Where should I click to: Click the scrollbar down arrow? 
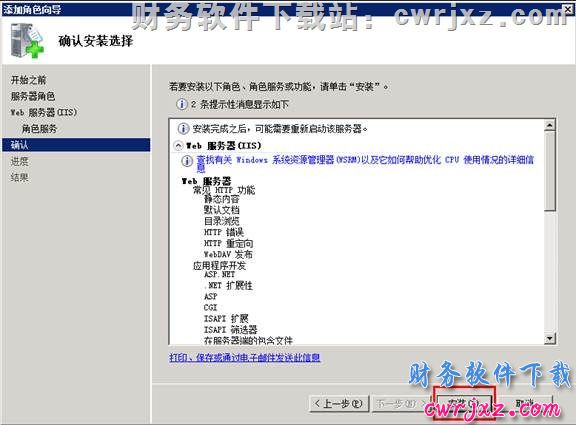(550, 338)
